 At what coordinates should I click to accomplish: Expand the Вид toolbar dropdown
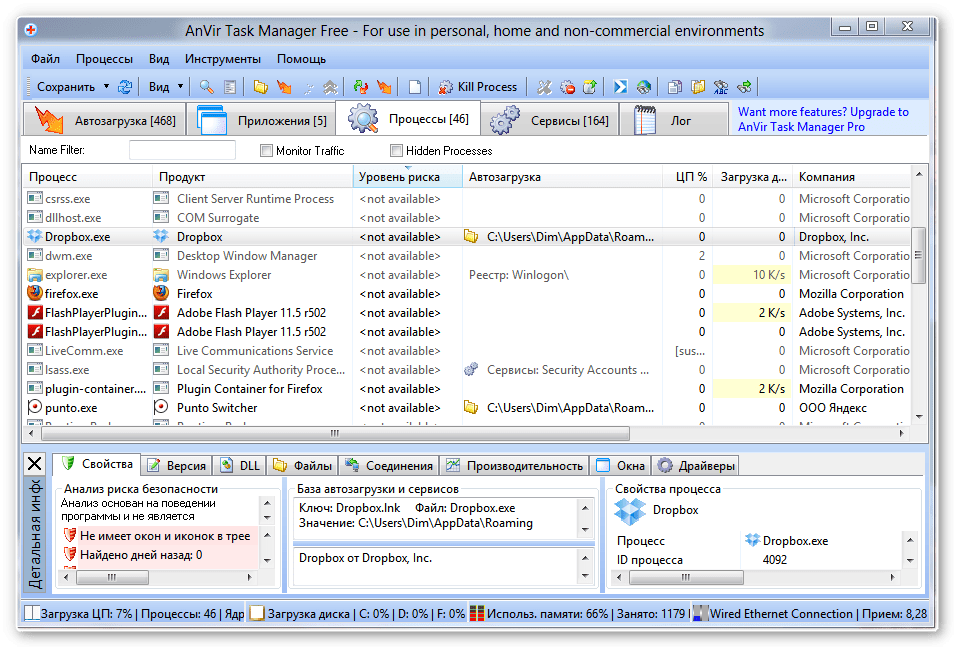pos(181,87)
